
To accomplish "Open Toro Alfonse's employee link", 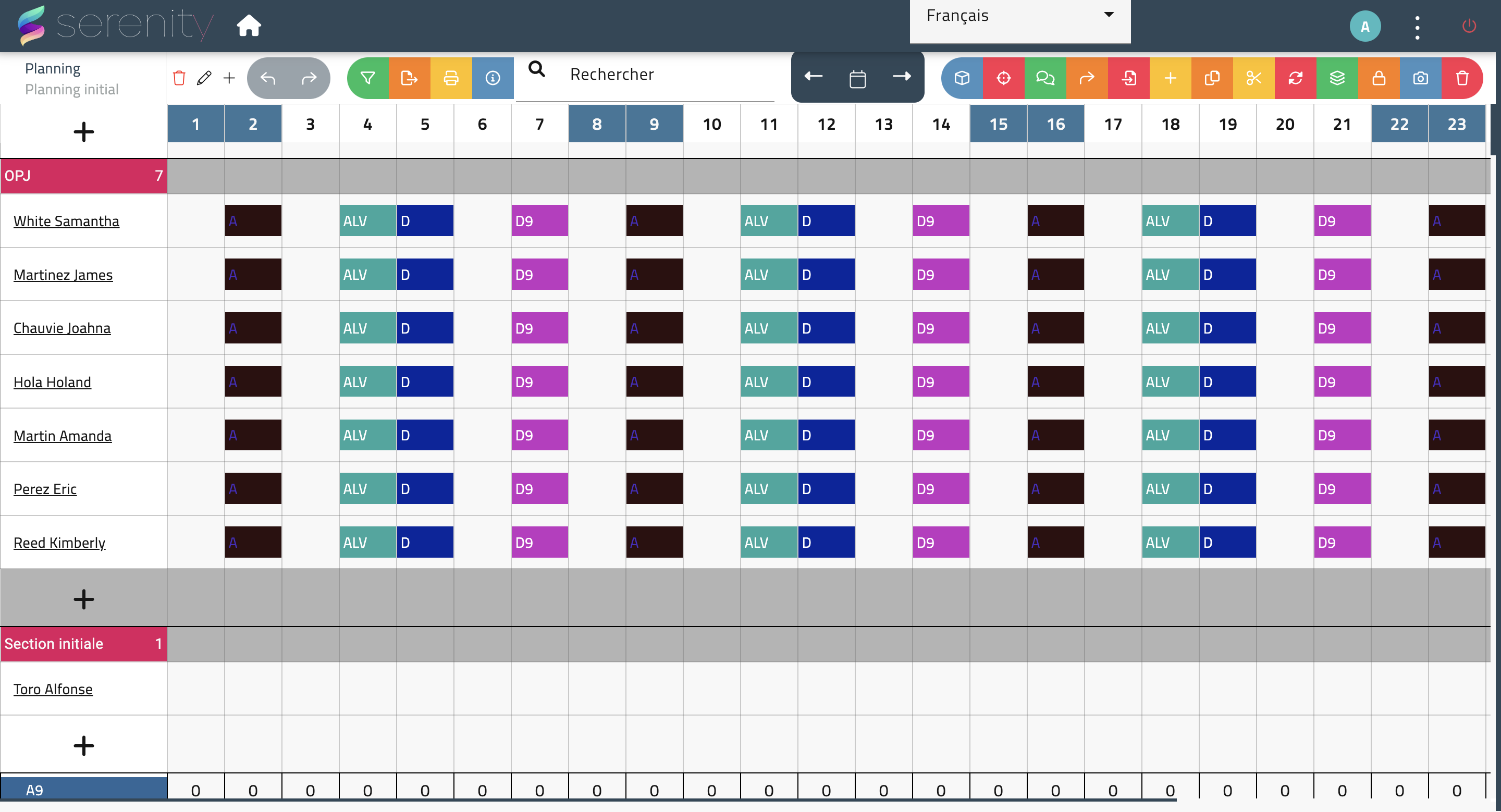I will point(53,689).
